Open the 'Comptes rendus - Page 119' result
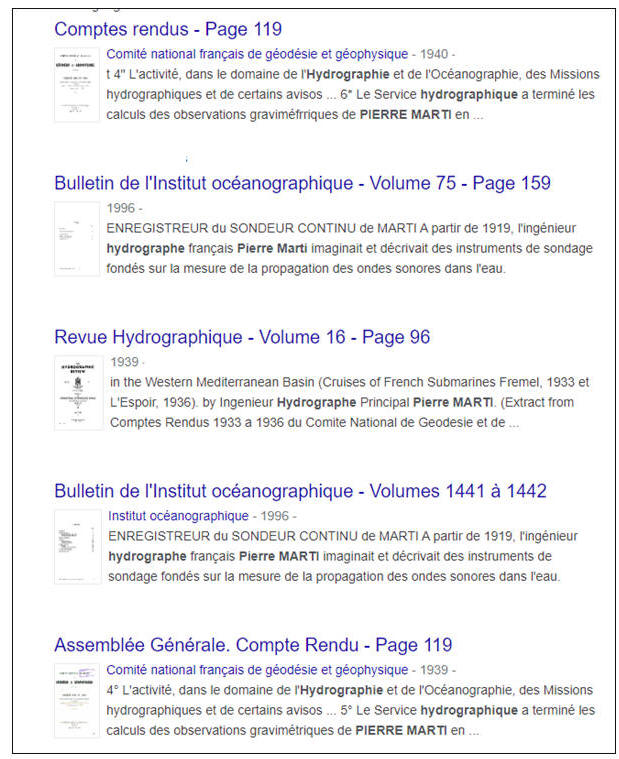The width and height of the screenshot is (619, 759). (167, 29)
